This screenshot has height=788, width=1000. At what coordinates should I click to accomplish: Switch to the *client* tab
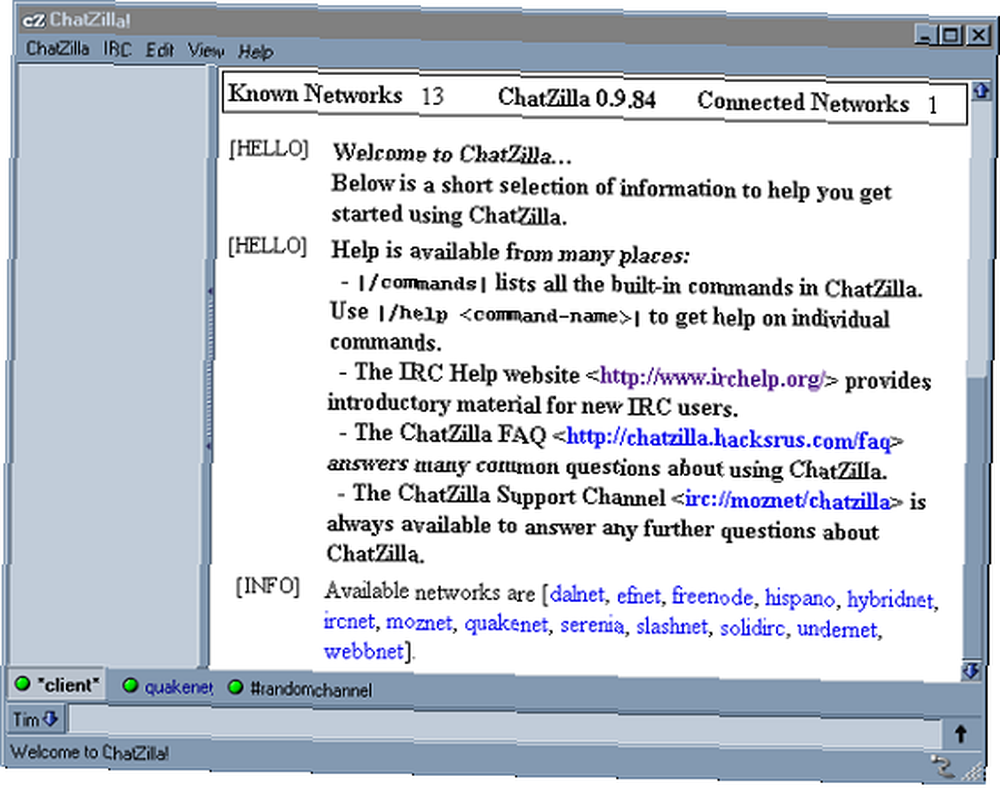point(57,684)
